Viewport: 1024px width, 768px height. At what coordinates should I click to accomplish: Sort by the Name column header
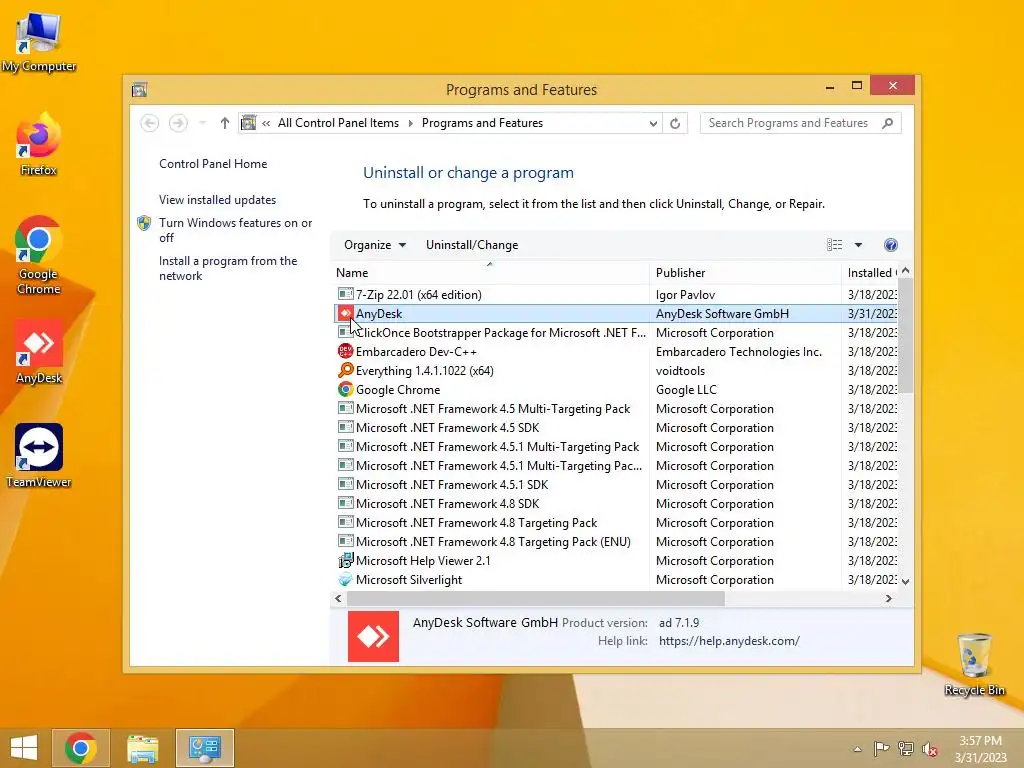click(490, 273)
